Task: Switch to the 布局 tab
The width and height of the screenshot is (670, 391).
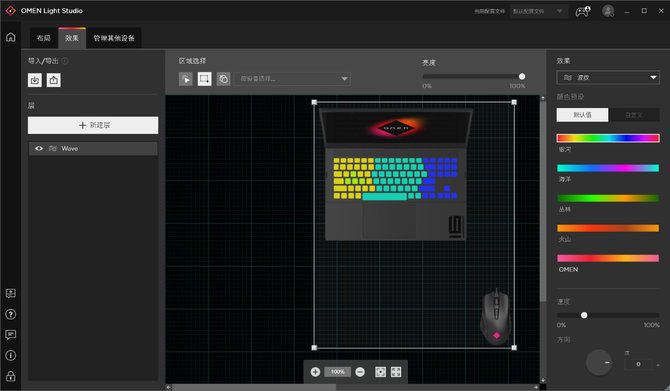Action: tap(44, 38)
